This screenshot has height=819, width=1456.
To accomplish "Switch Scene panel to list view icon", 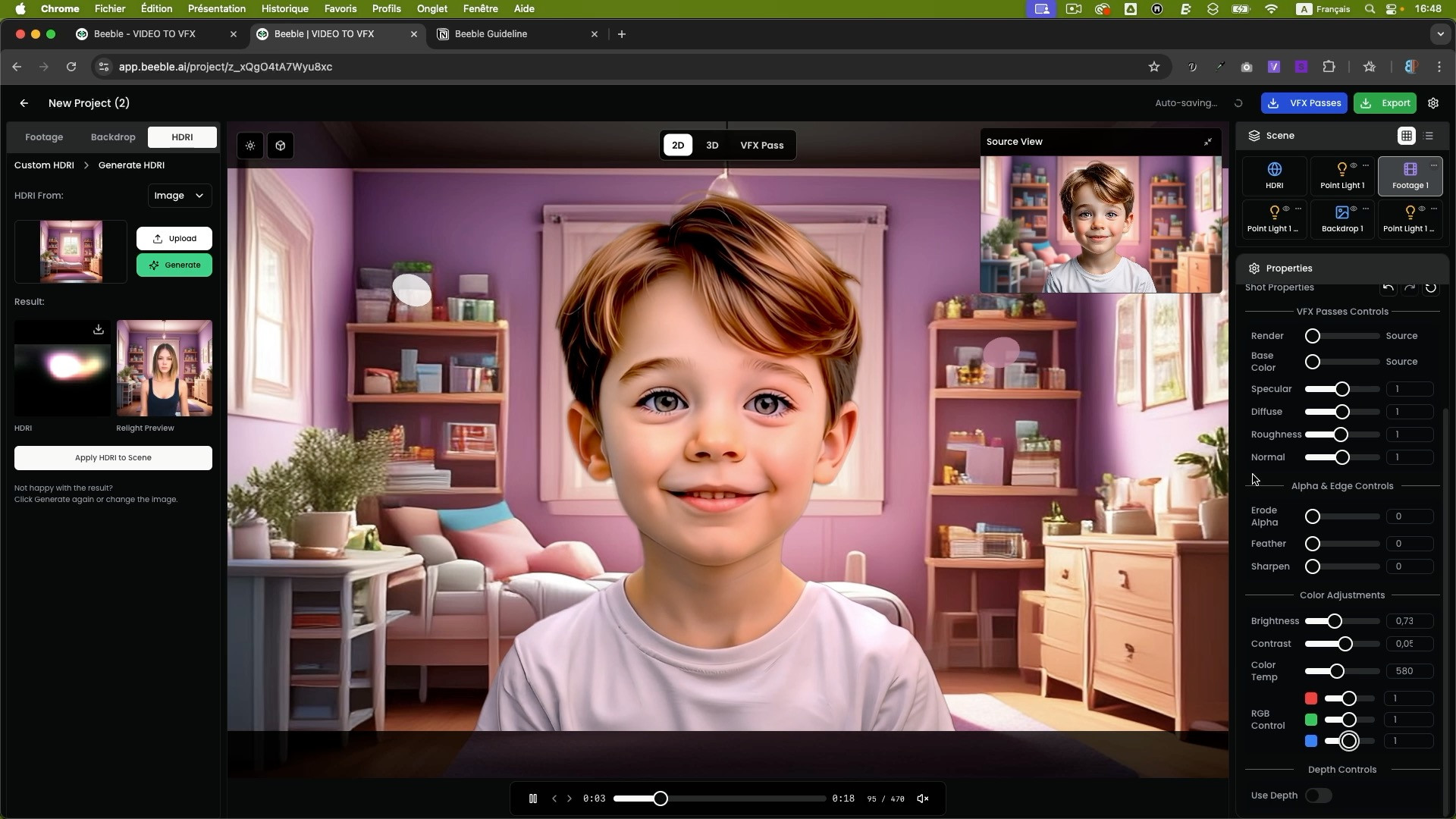I will [1429, 136].
